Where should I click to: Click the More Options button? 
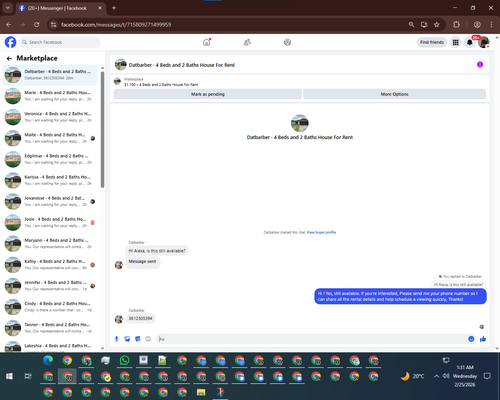[x=394, y=94]
